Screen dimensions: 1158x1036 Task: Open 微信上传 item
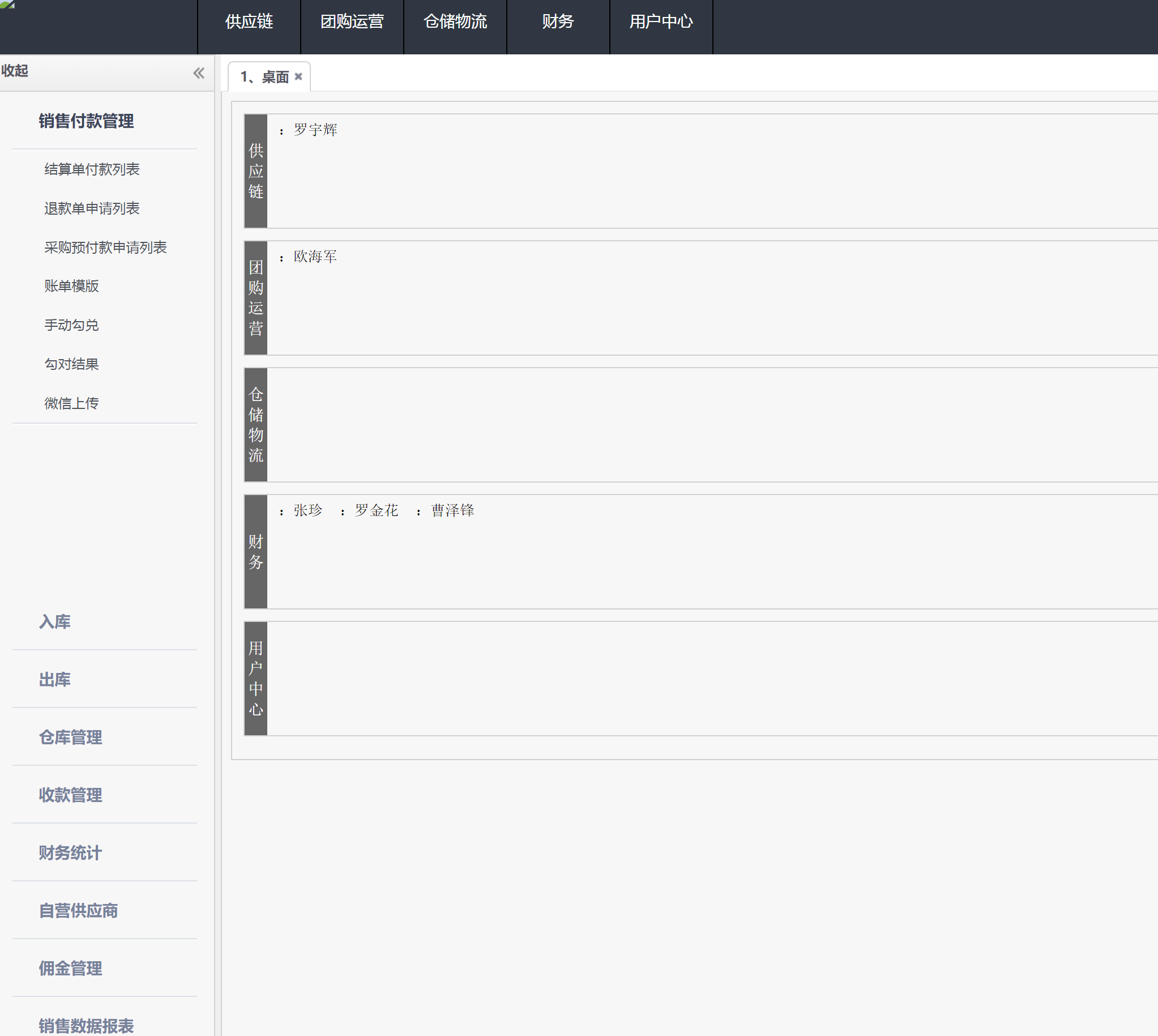[72, 403]
